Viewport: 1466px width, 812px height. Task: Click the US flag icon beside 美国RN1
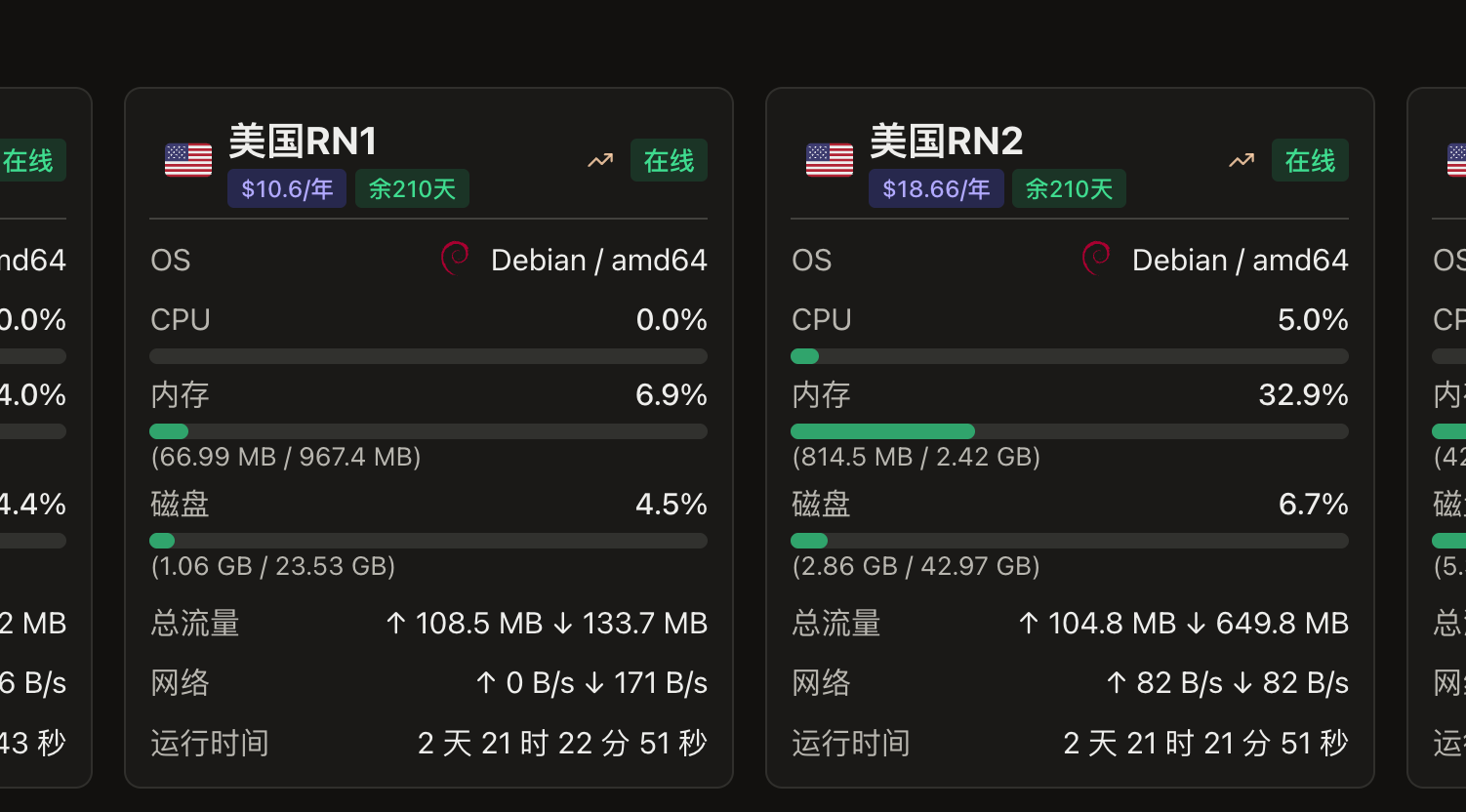(x=188, y=160)
